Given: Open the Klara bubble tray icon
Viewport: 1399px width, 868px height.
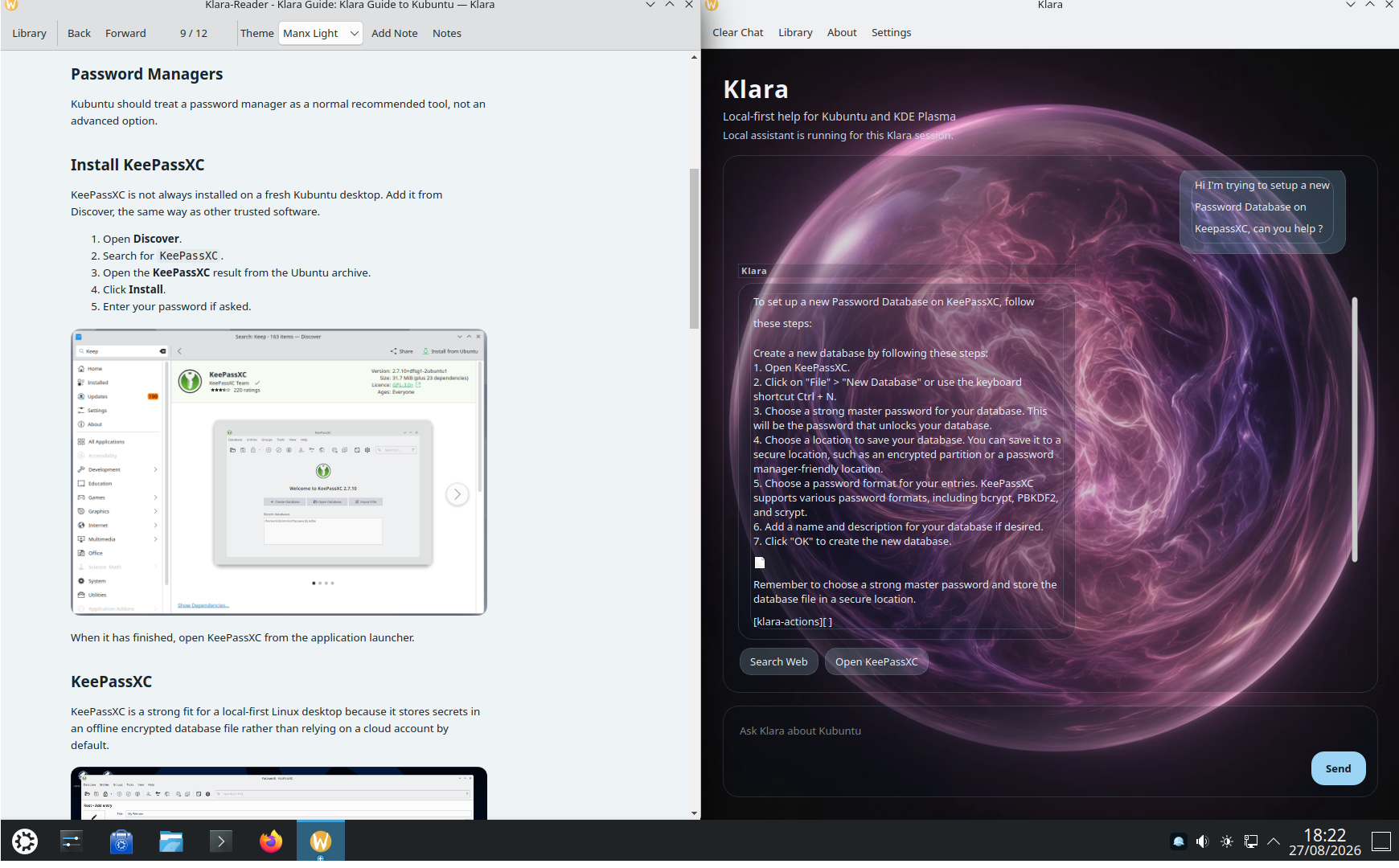Looking at the screenshot, I should [x=1179, y=841].
